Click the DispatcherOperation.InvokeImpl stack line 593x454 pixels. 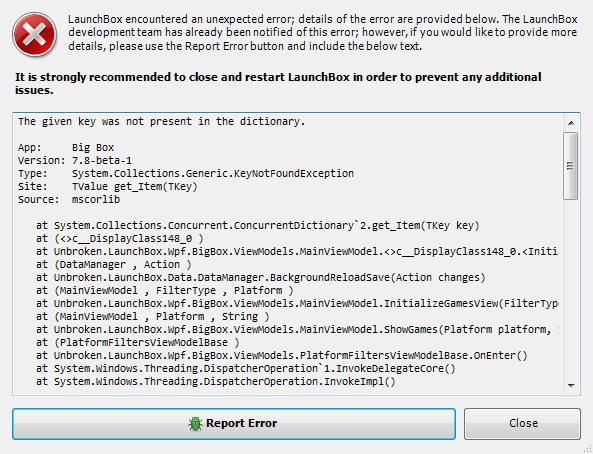tap(216, 381)
